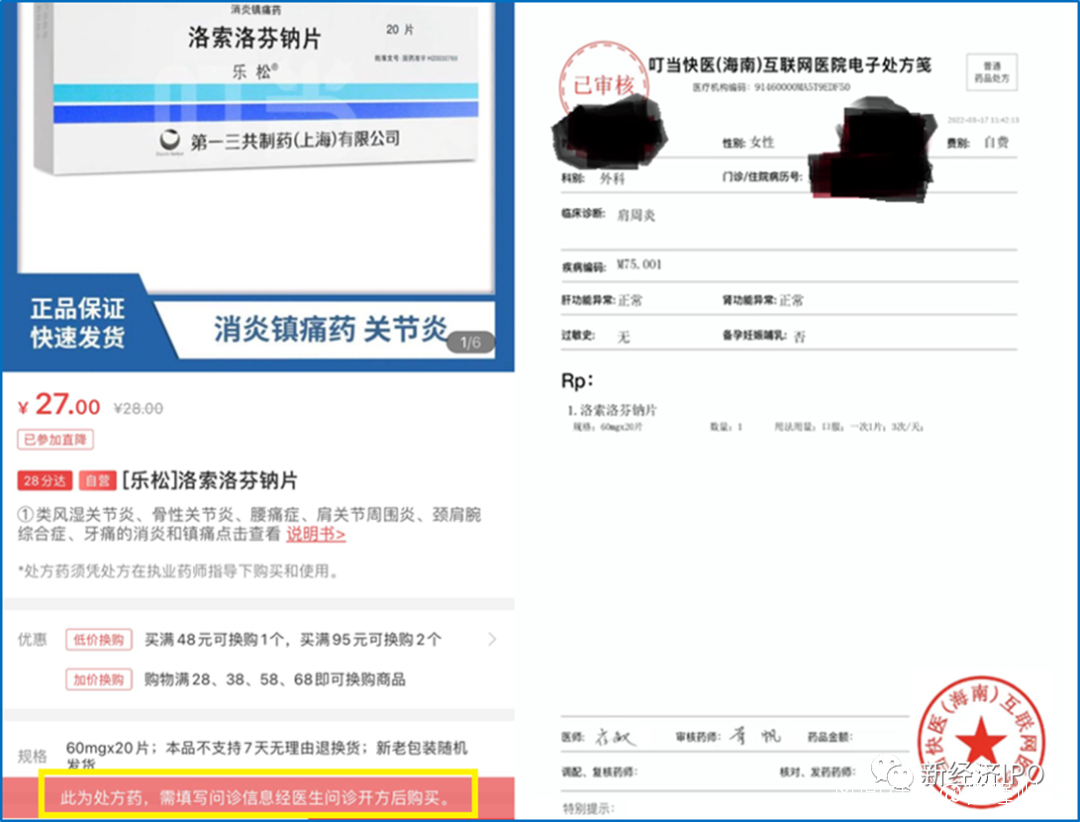Click the 加价换购 promotion tag
Image resolution: width=1080 pixels, height=822 pixels.
click(98, 679)
